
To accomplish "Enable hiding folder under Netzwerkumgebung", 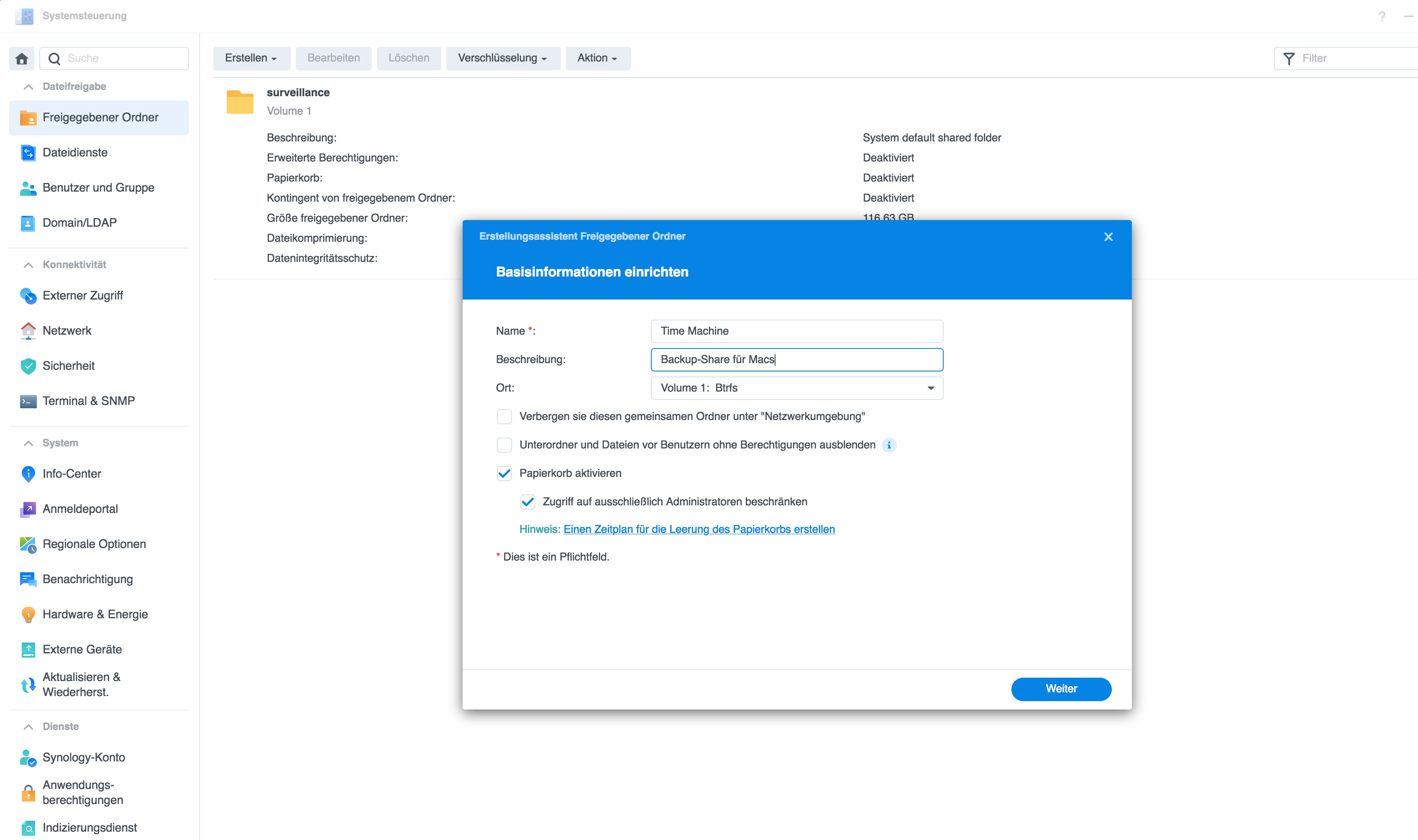I will pyautogui.click(x=504, y=417).
